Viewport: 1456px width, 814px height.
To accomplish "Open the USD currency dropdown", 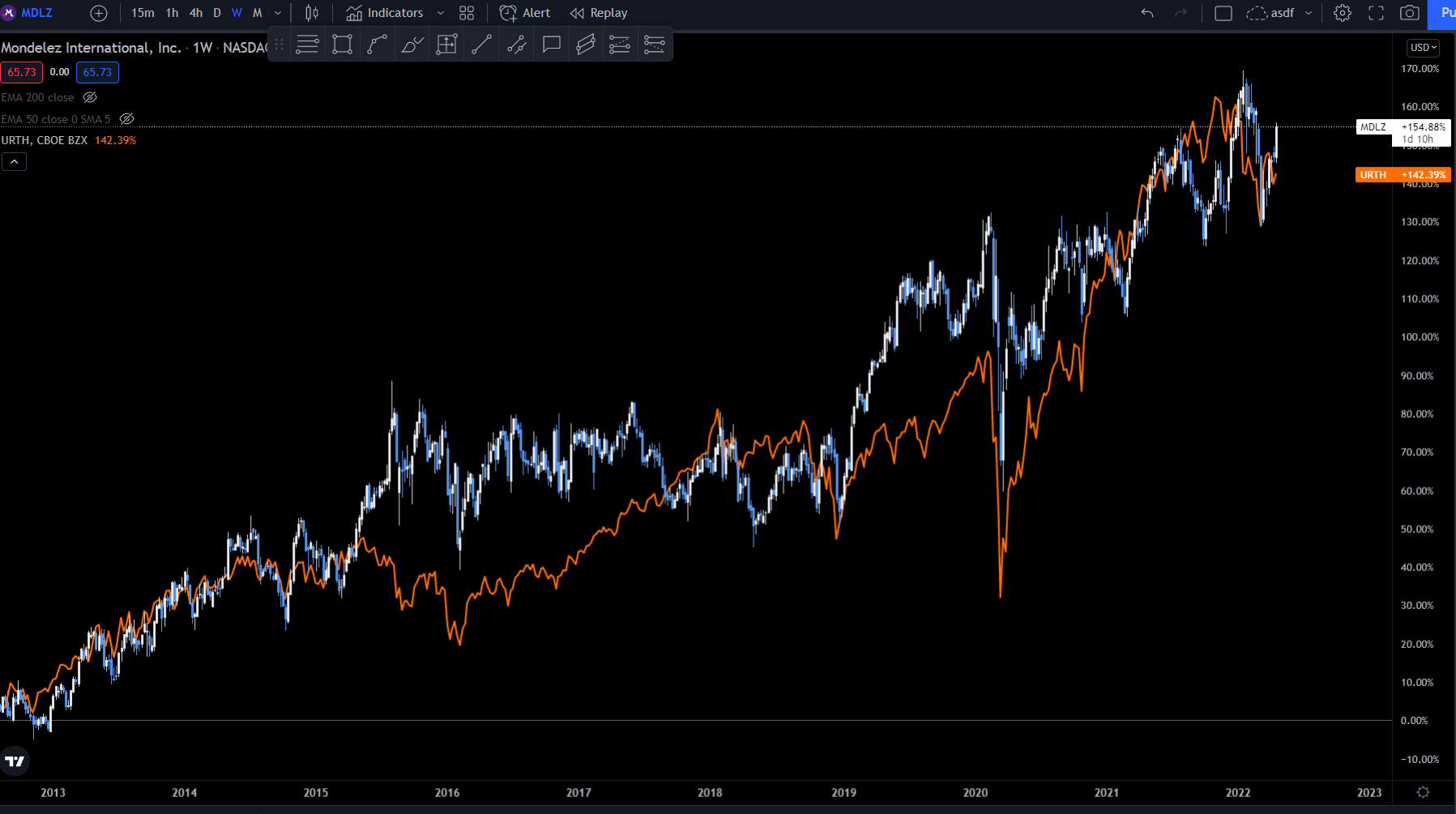I will pos(1423,48).
